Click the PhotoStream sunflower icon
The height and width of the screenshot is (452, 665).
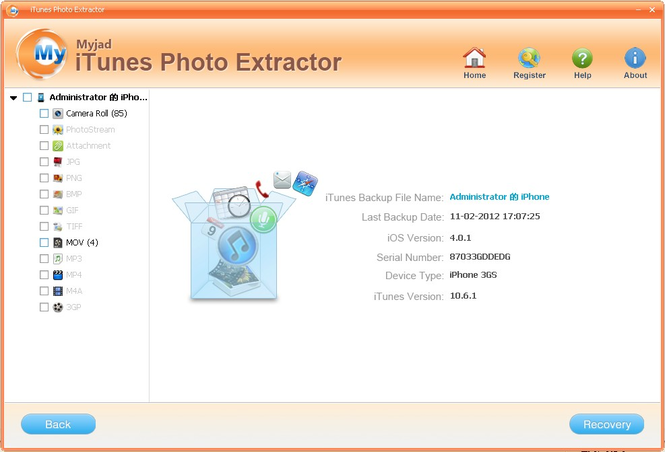tap(58, 130)
